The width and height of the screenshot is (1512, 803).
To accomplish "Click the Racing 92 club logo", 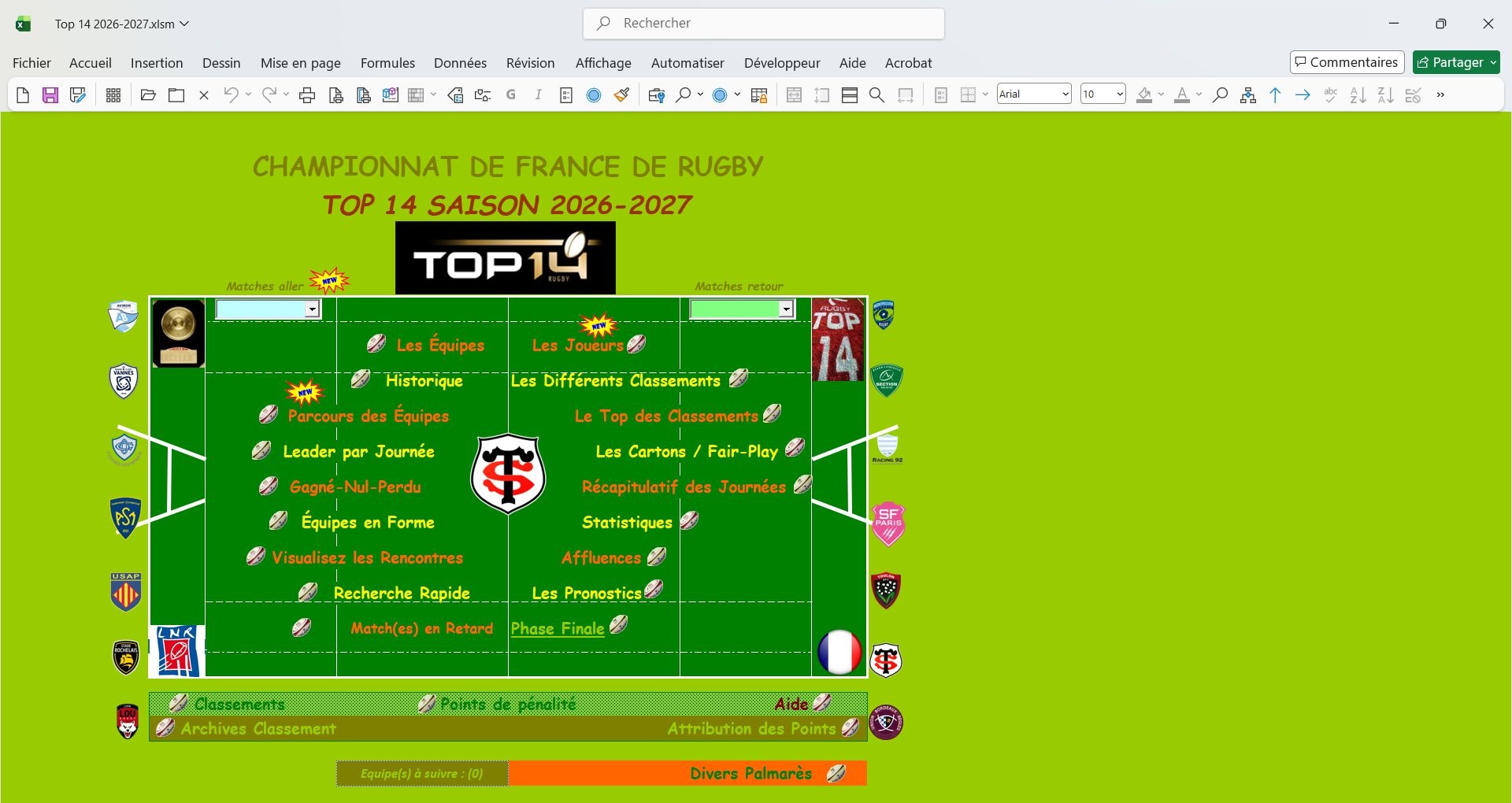I will [888, 448].
